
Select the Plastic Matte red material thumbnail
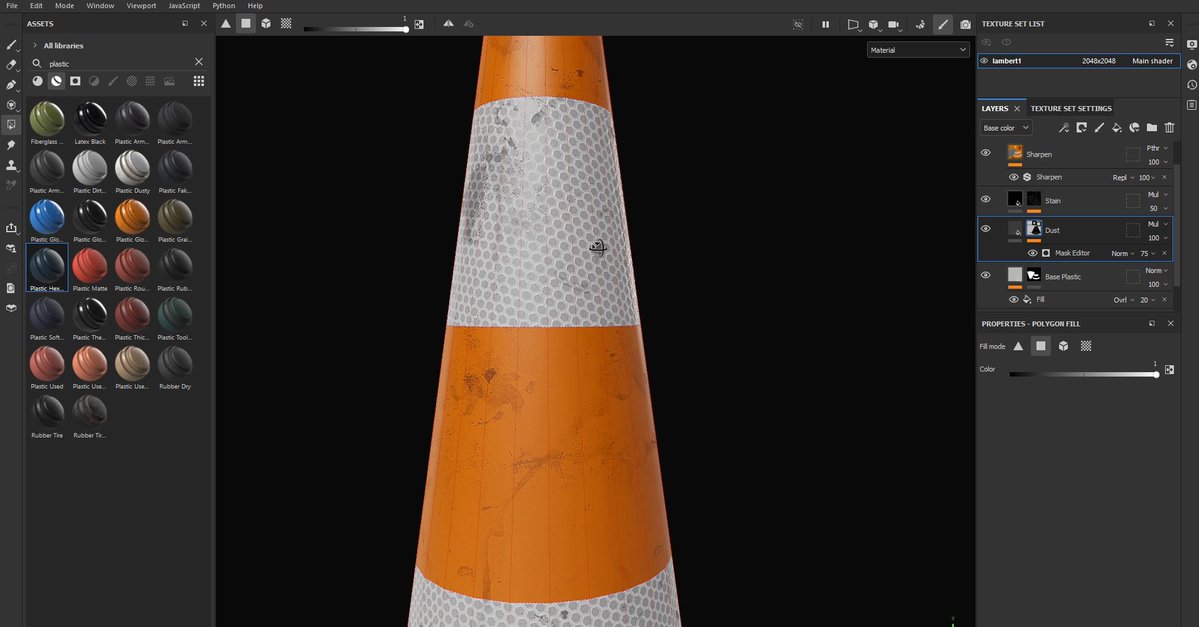point(89,270)
